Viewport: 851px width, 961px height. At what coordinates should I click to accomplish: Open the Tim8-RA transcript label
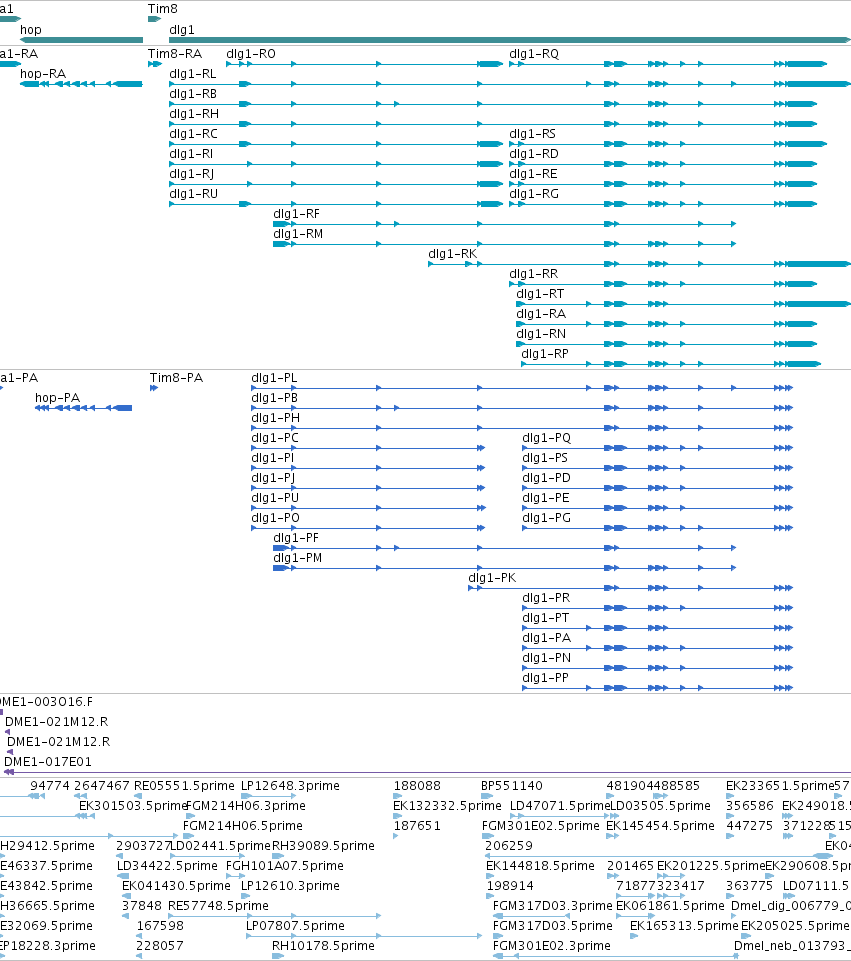click(175, 53)
